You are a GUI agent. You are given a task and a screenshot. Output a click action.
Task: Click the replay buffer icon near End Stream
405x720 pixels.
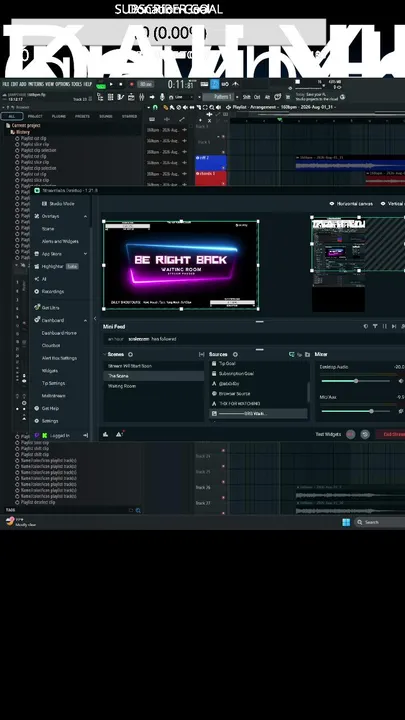tap(365, 434)
